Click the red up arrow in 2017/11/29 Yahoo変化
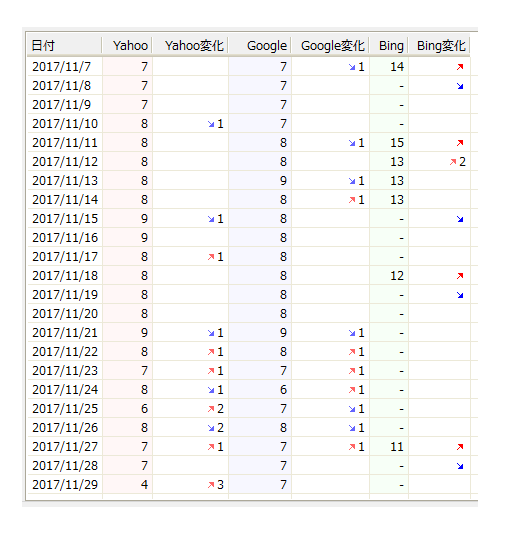This screenshot has width=520, height=545. coord(211,485)
